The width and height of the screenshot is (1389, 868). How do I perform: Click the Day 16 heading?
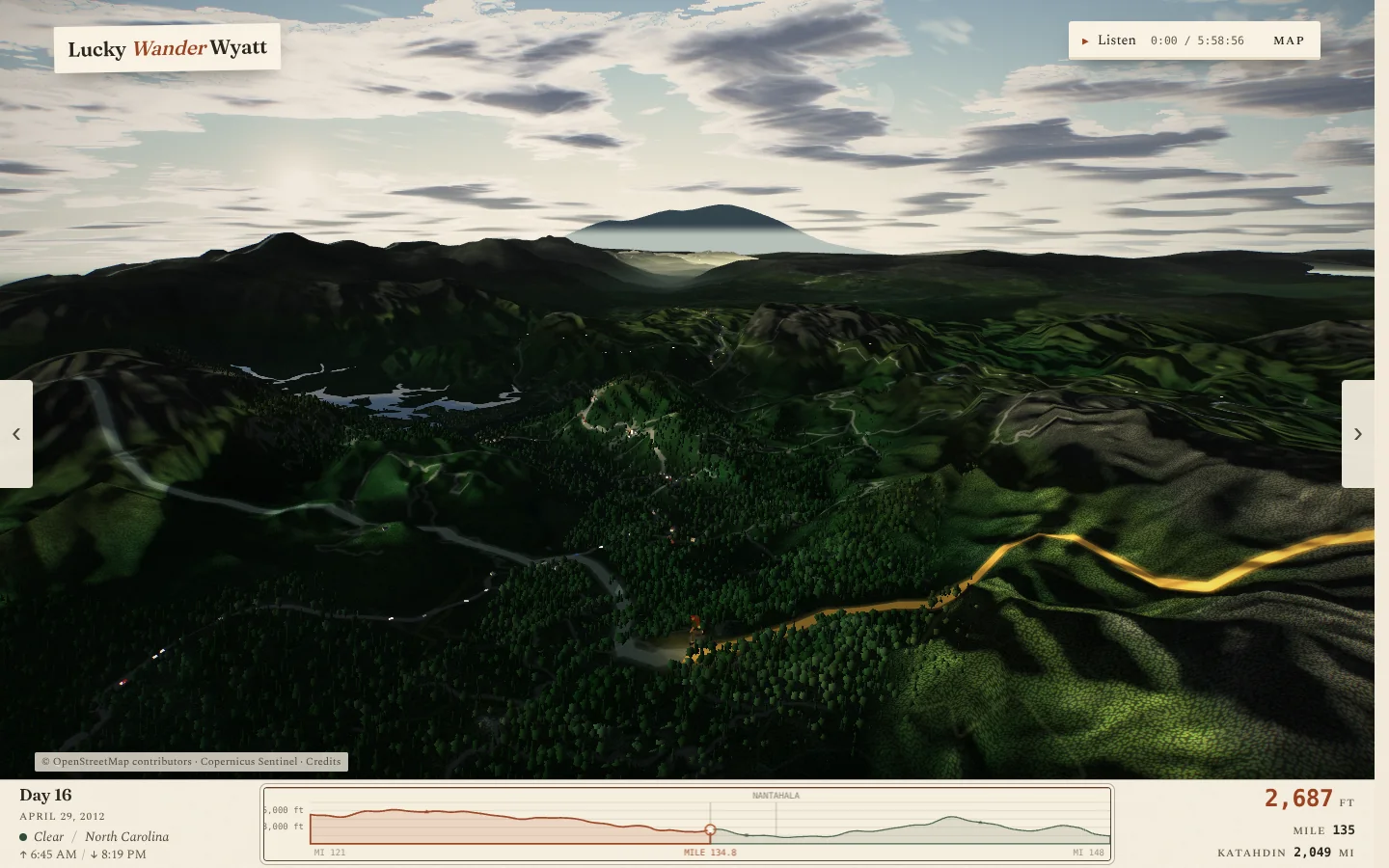pos(45,796)
